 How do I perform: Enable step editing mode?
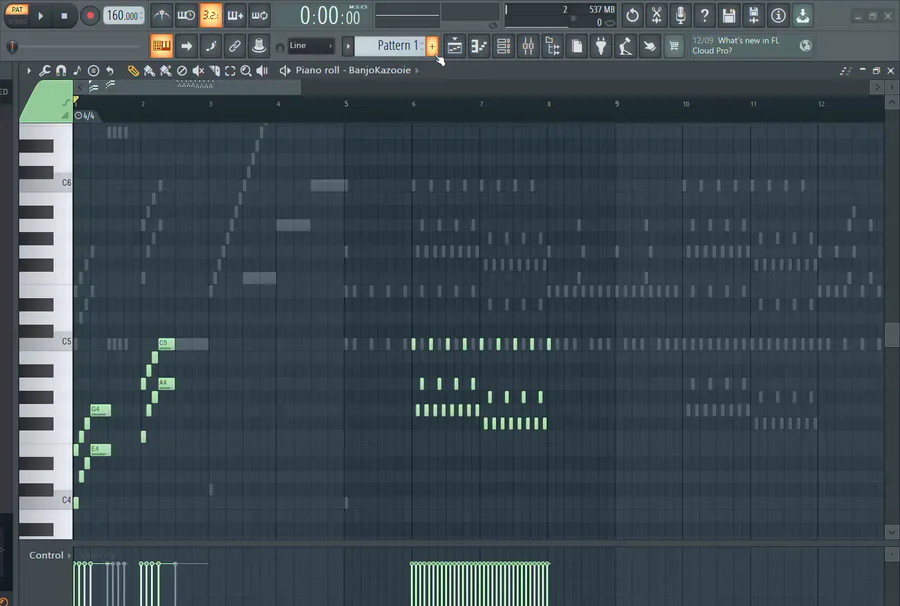coord(211,46)
